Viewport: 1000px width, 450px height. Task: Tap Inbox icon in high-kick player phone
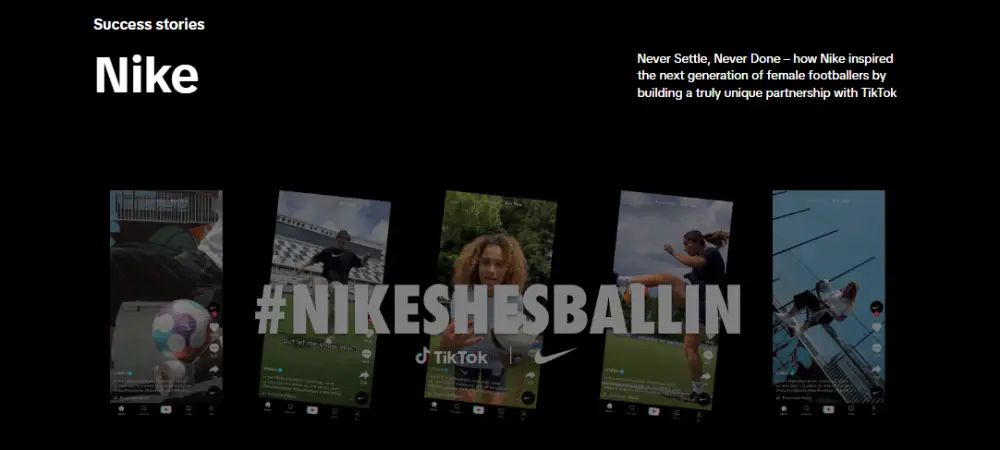677,414
